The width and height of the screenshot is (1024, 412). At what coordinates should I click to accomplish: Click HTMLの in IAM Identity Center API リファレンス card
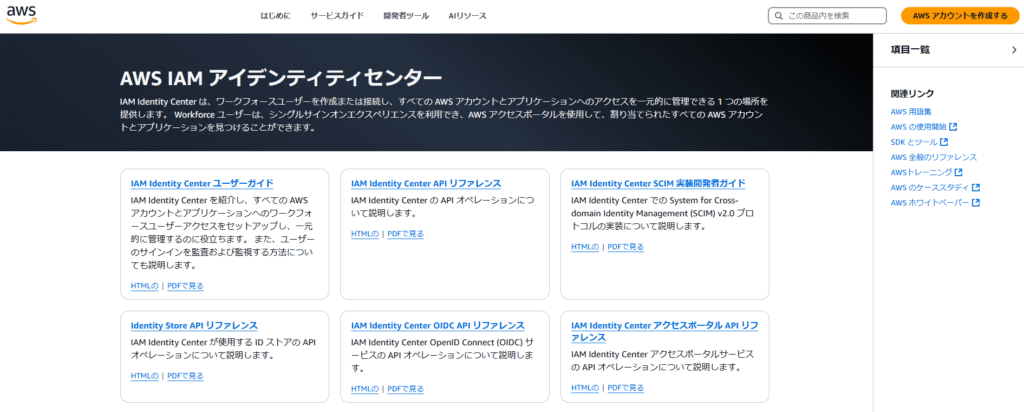364,234
